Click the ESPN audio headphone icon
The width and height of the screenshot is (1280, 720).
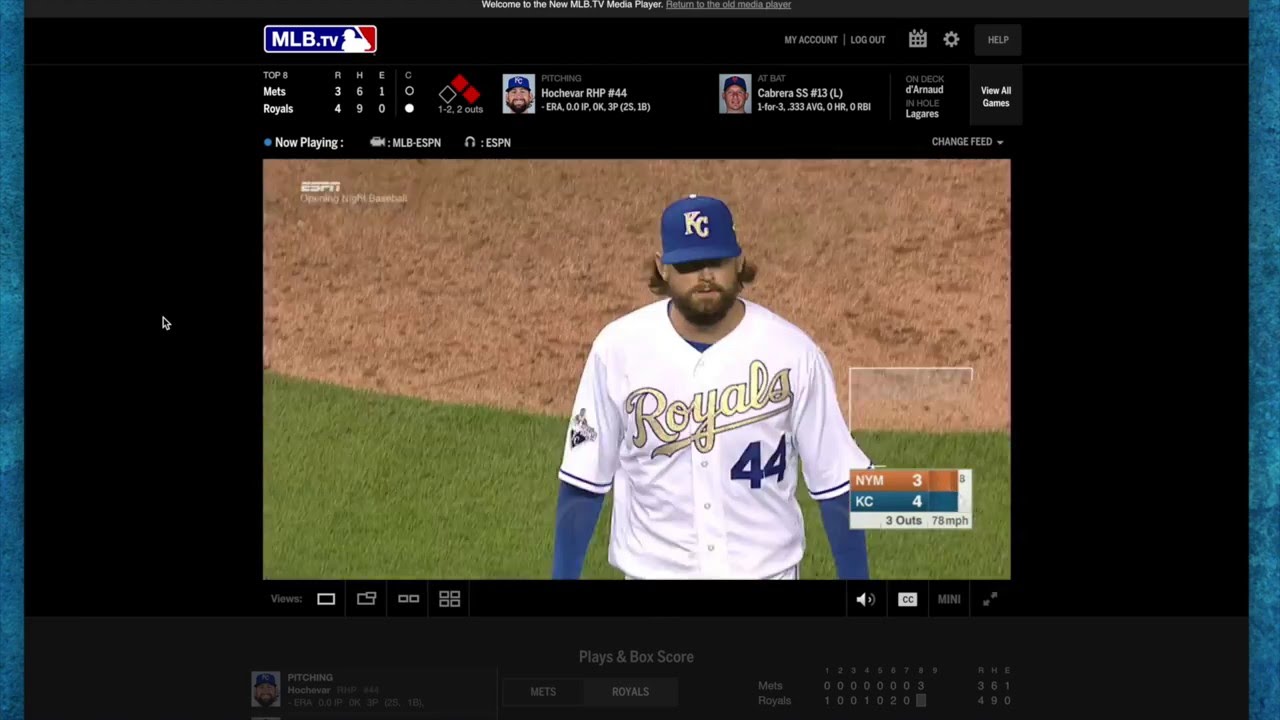[x=470, y=142]
